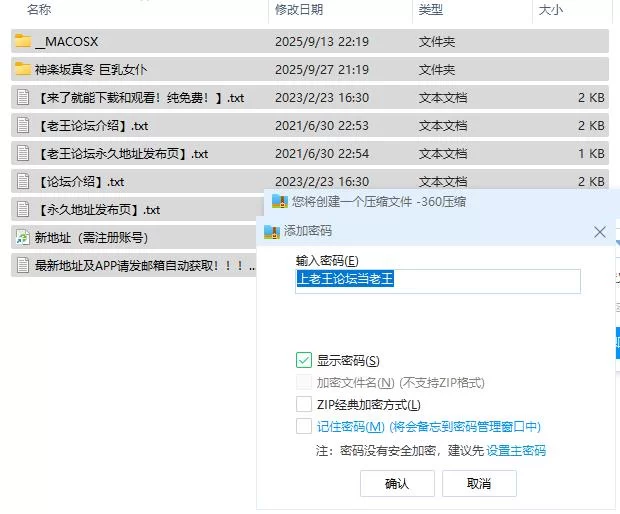620x514 pixels.
Task: Click 确认 button to confirm password
Action: [397, 483]
